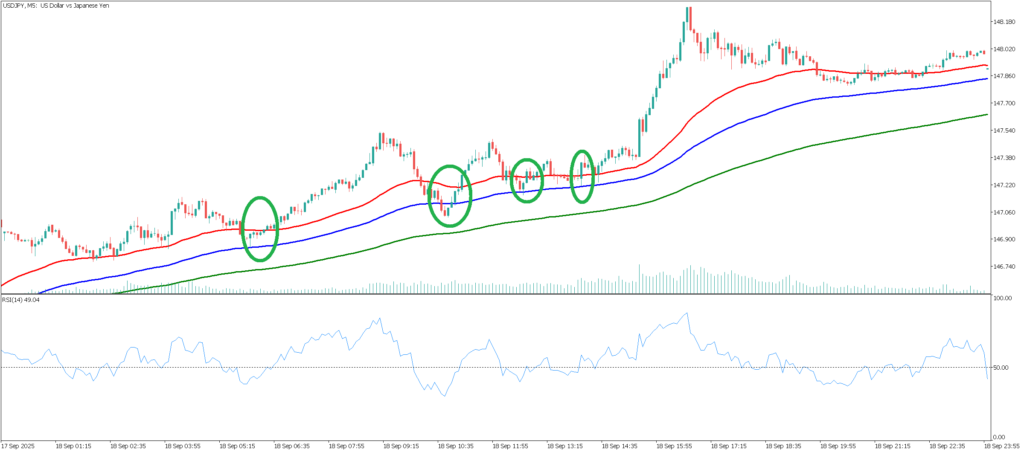Click the 147.060 price axis label
Image resolution: width=1024 pixels, height=452 pixels.
(1005, 212)
